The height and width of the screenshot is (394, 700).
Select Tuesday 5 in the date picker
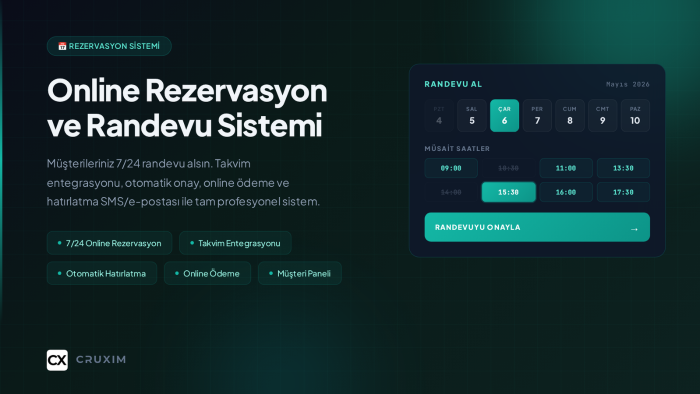pos(471,116)
